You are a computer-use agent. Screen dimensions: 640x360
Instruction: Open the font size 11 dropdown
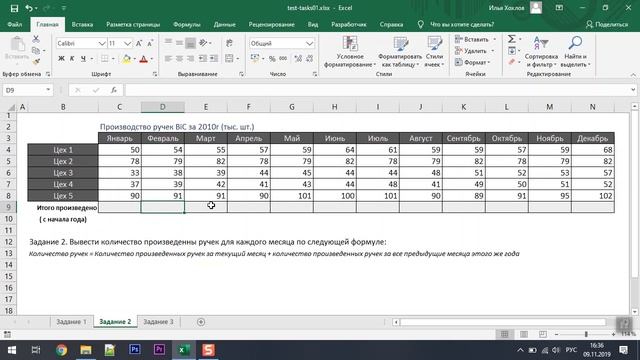pyautogui.click(x=128, y=43)
